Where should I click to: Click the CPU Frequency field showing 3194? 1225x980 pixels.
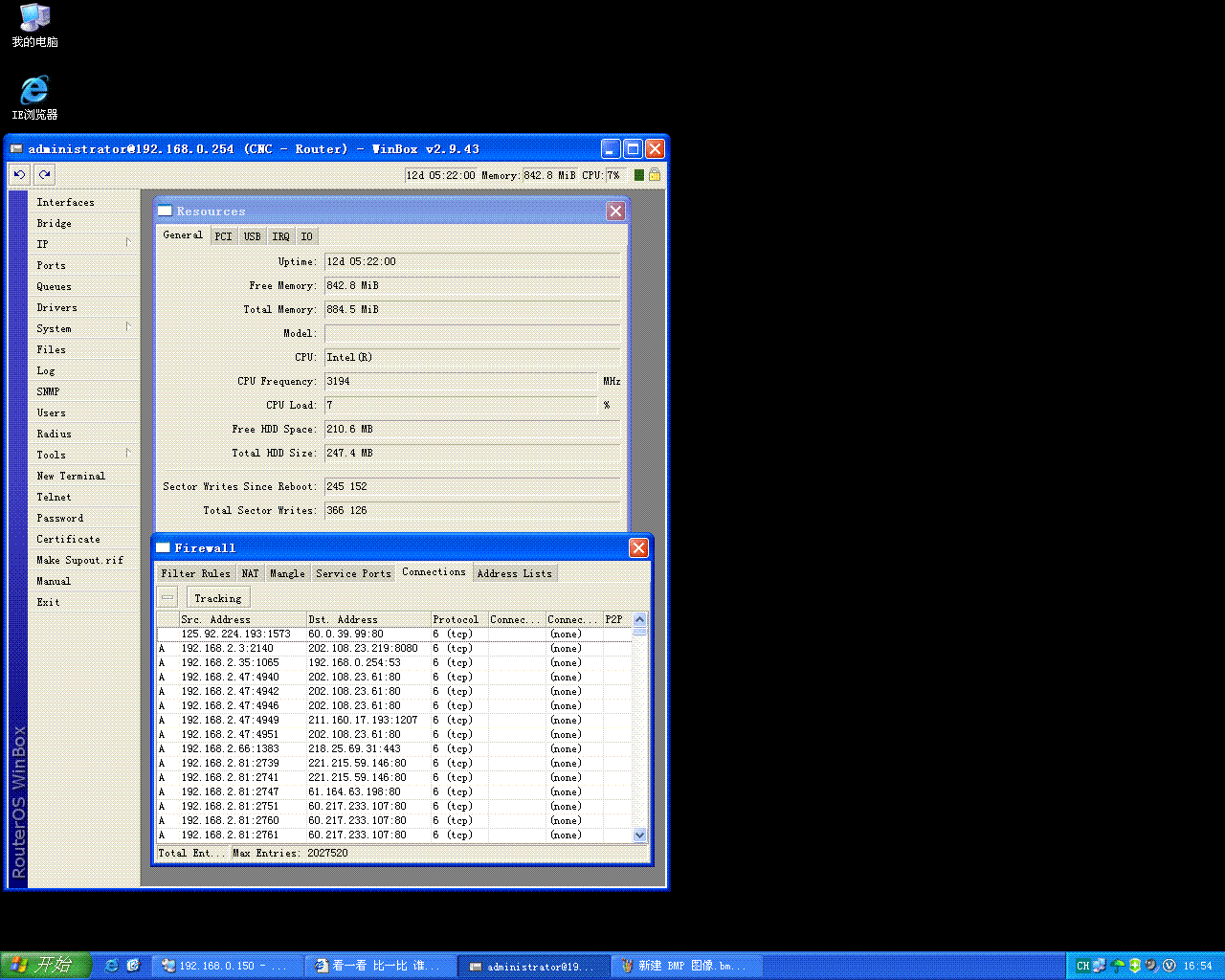(460, 381)
